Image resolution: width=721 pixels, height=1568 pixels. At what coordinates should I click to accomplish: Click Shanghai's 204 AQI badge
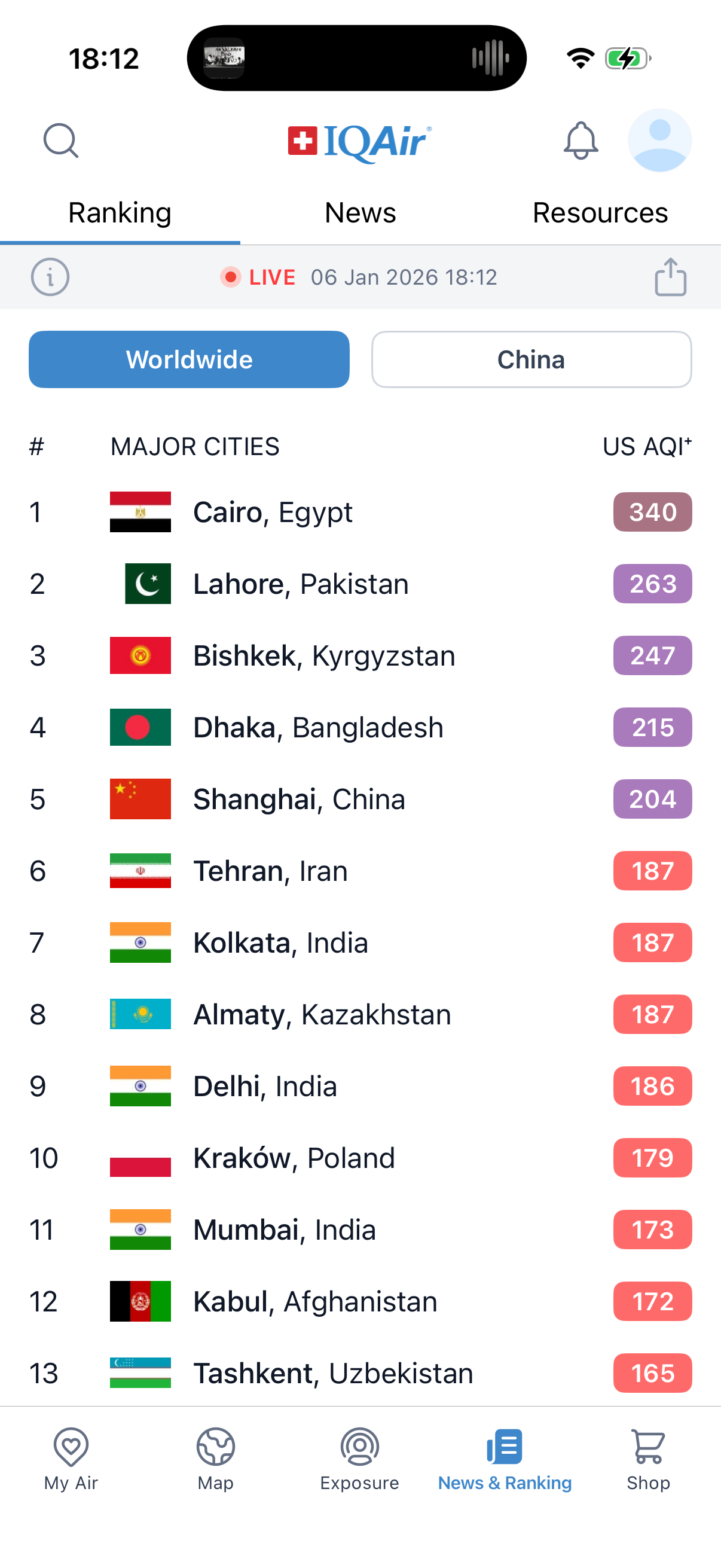652,799
